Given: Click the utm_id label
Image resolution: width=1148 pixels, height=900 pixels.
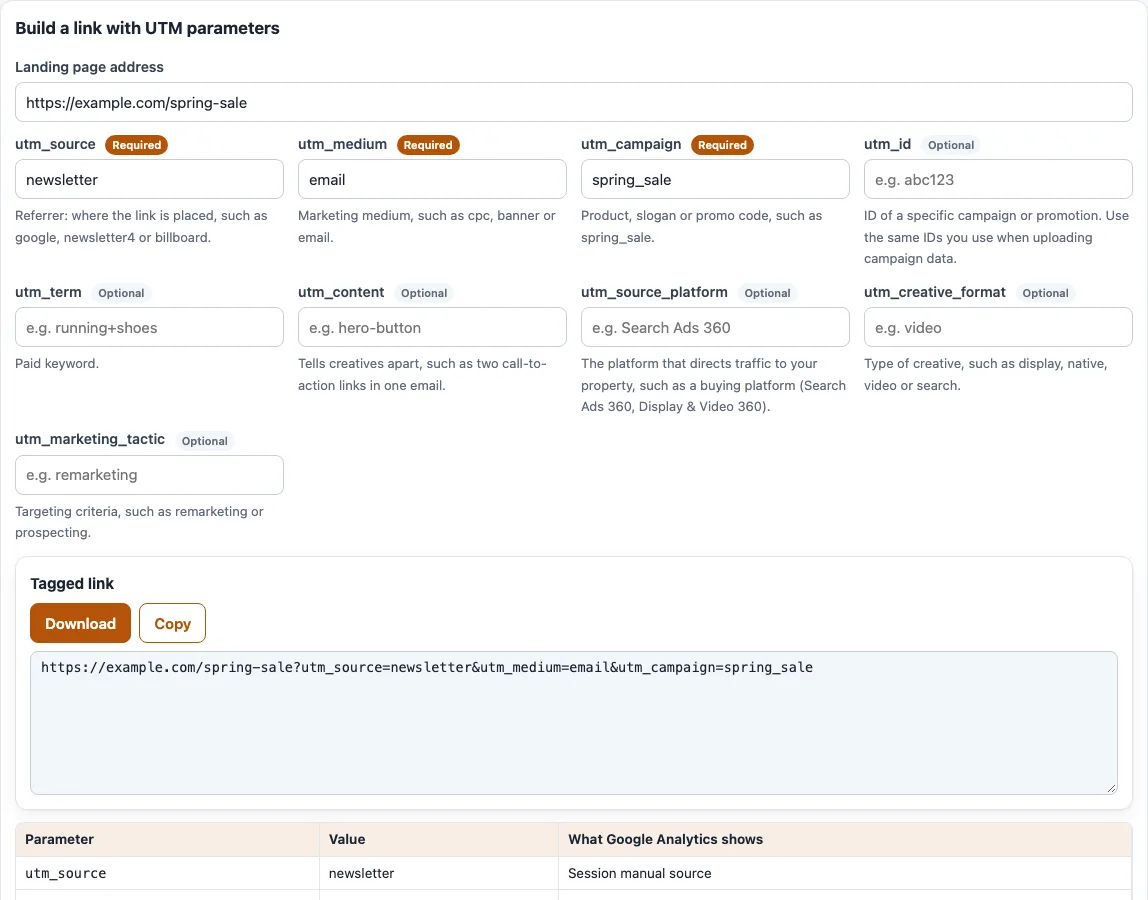Looking at the screenshot, I should 887,144.
